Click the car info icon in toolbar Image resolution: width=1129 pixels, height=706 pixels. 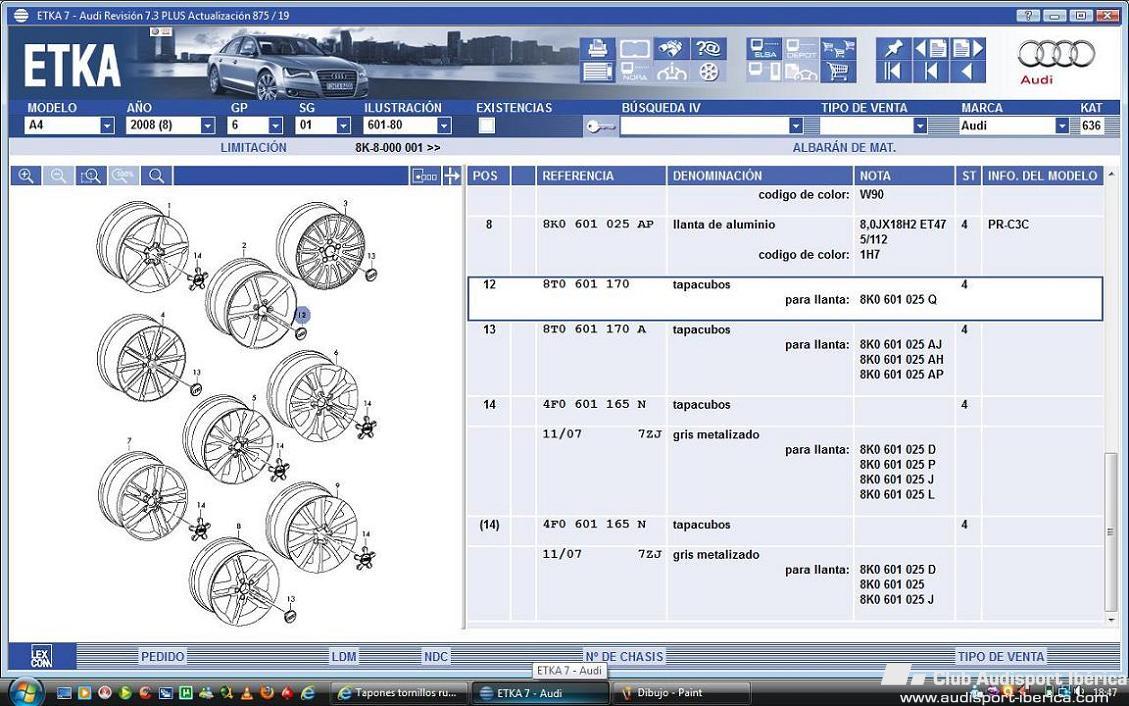click(x=671, y=71)
